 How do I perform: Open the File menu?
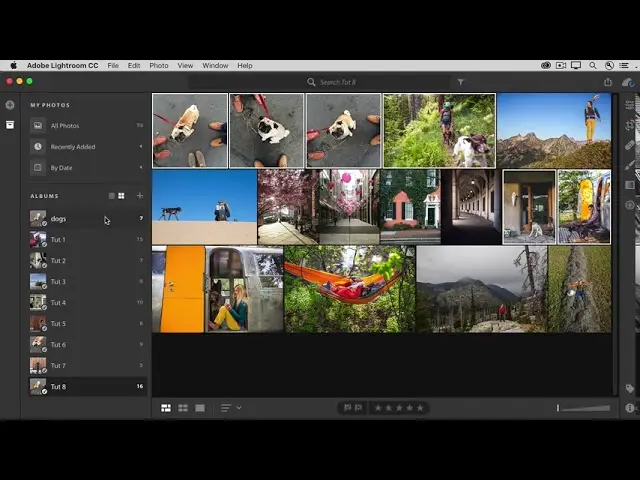(x=113, y=65)
